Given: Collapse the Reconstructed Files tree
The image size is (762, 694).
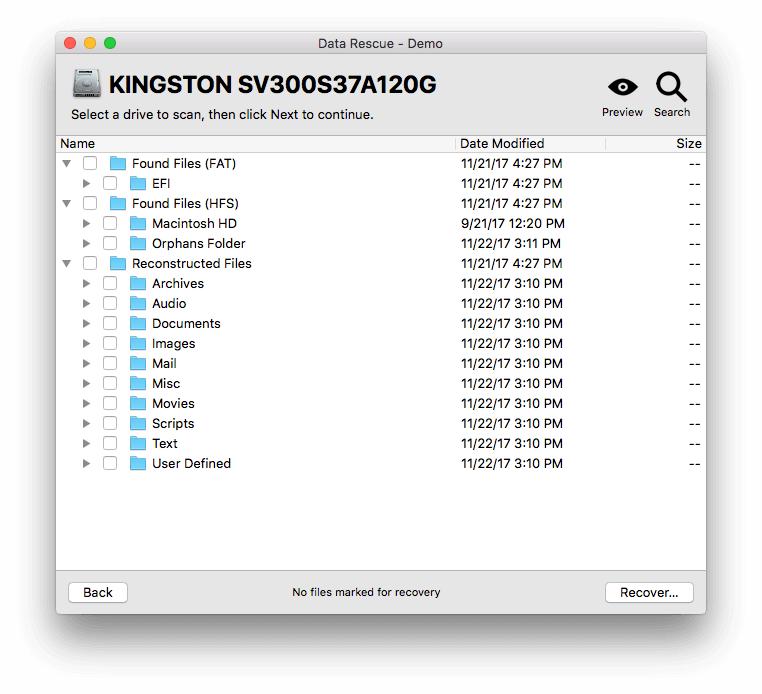Looking at the screenshot, I should (x=67, y=264).
